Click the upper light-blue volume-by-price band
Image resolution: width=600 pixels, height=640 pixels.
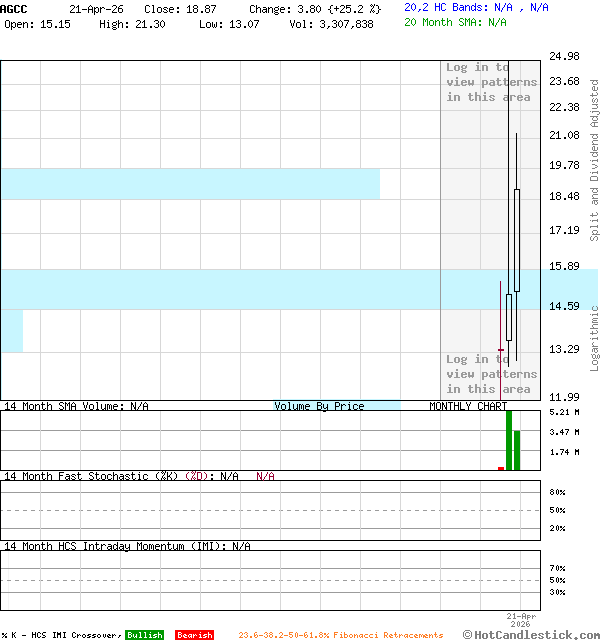pos(190,184)
